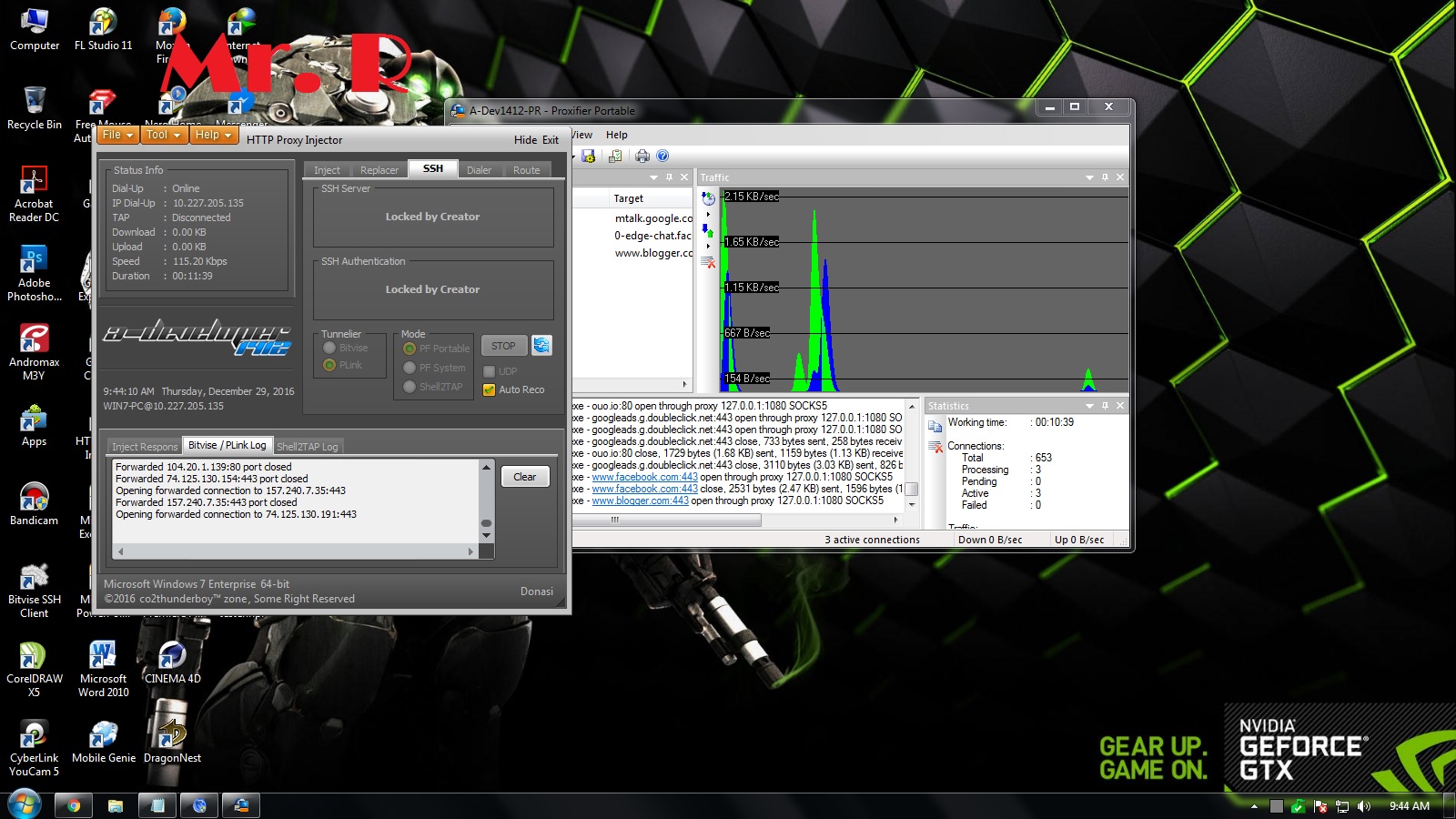Viewport: 1456px width, 819px height.
Task: Select the Shell2TAP mode radio button
Action: [409, 387]
